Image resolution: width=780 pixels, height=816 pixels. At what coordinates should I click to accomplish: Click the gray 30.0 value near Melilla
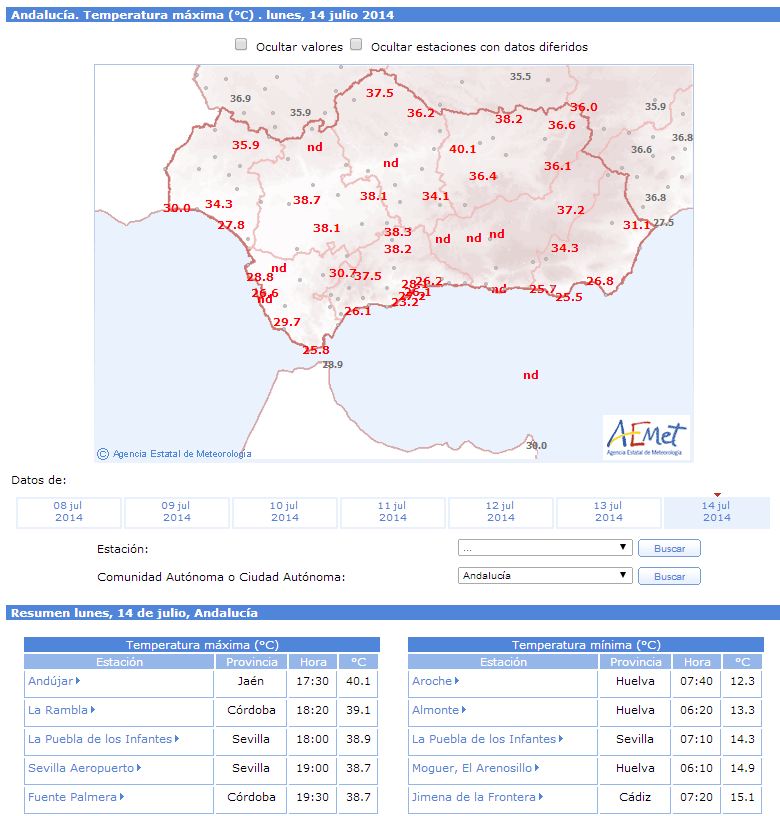click(x=536, y=445)
